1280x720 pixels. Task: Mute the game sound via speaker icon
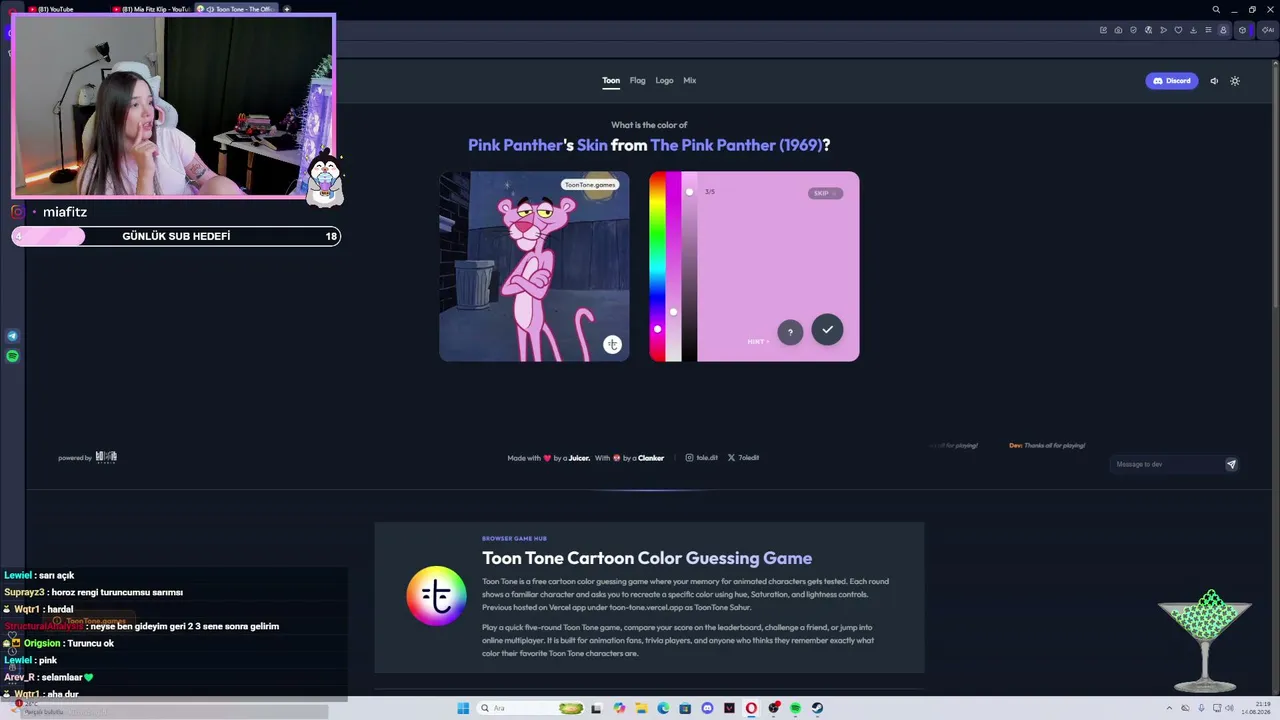click(x=1214, y=81)
